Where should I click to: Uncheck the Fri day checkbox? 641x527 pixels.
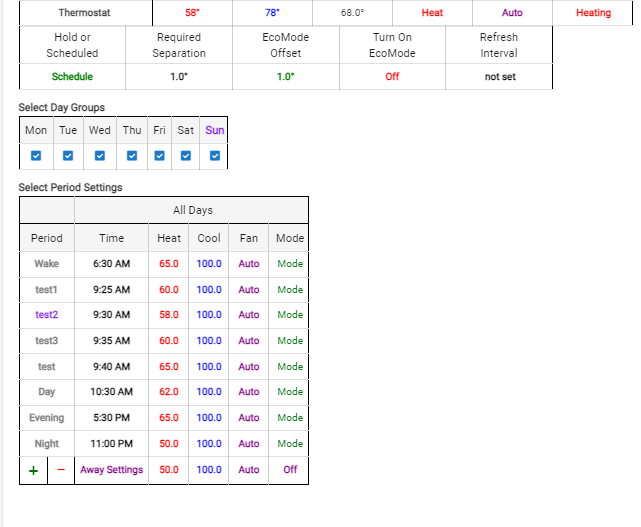coord(159,156)
